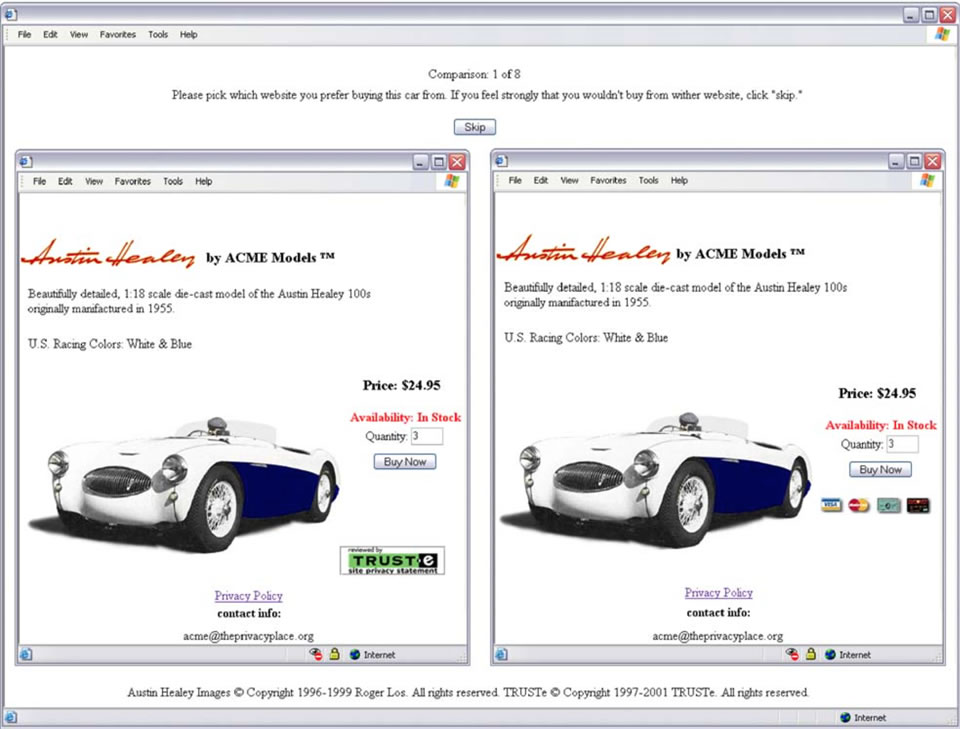
Task: Open Help menu in left website window
Action: [x=204, y=181]
